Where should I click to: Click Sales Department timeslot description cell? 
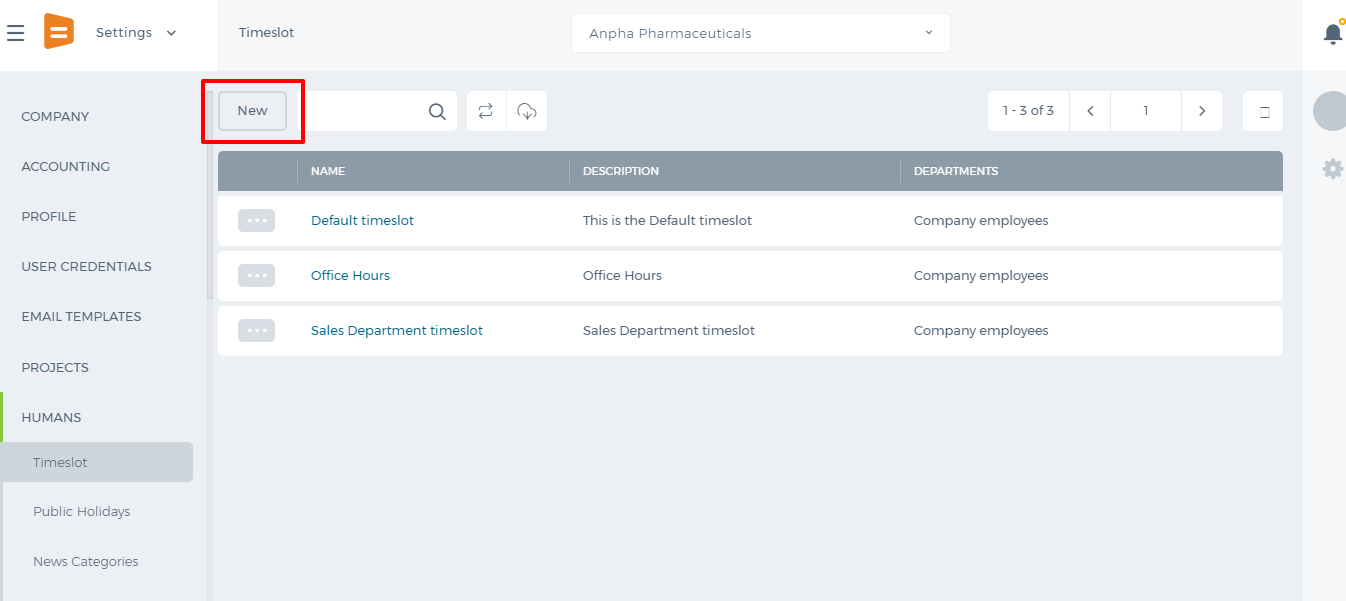coord(669,330)
